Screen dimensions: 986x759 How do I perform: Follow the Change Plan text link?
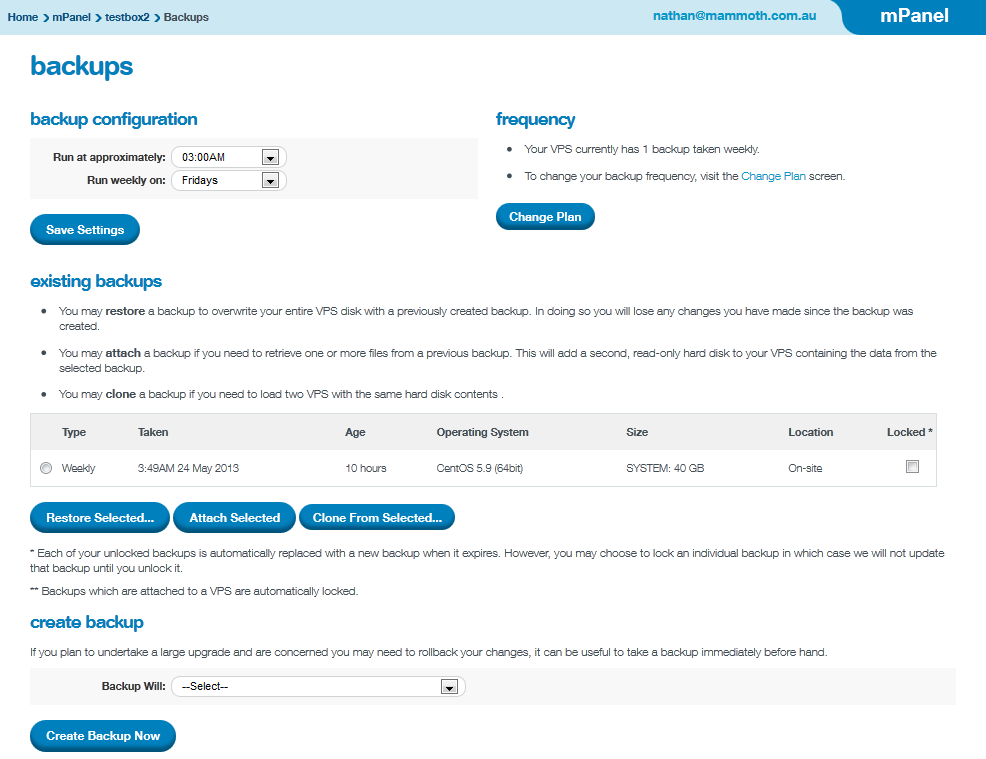click(773, 176)
